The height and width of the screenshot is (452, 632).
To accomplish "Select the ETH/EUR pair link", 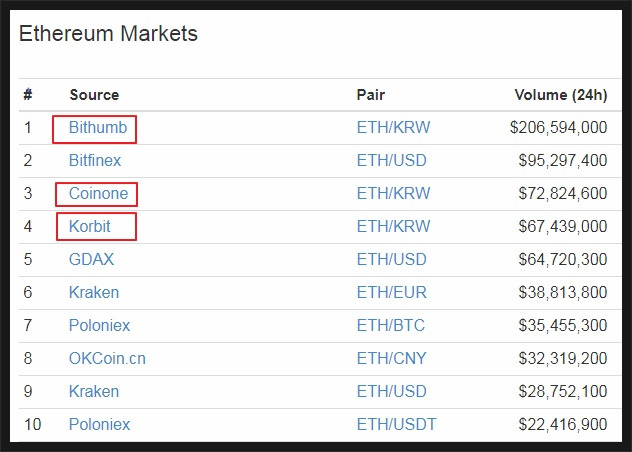I will 391,293.
